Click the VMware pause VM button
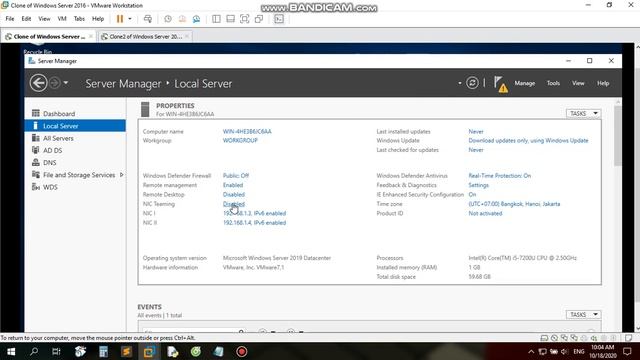The image size is (640, 360). [120, 19]
